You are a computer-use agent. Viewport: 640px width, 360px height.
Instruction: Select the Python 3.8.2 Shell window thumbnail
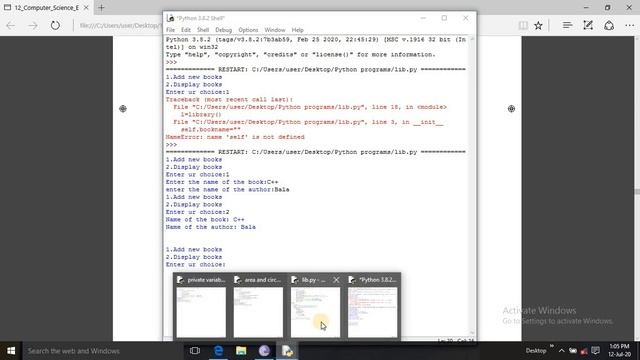[x=372, y=307]
